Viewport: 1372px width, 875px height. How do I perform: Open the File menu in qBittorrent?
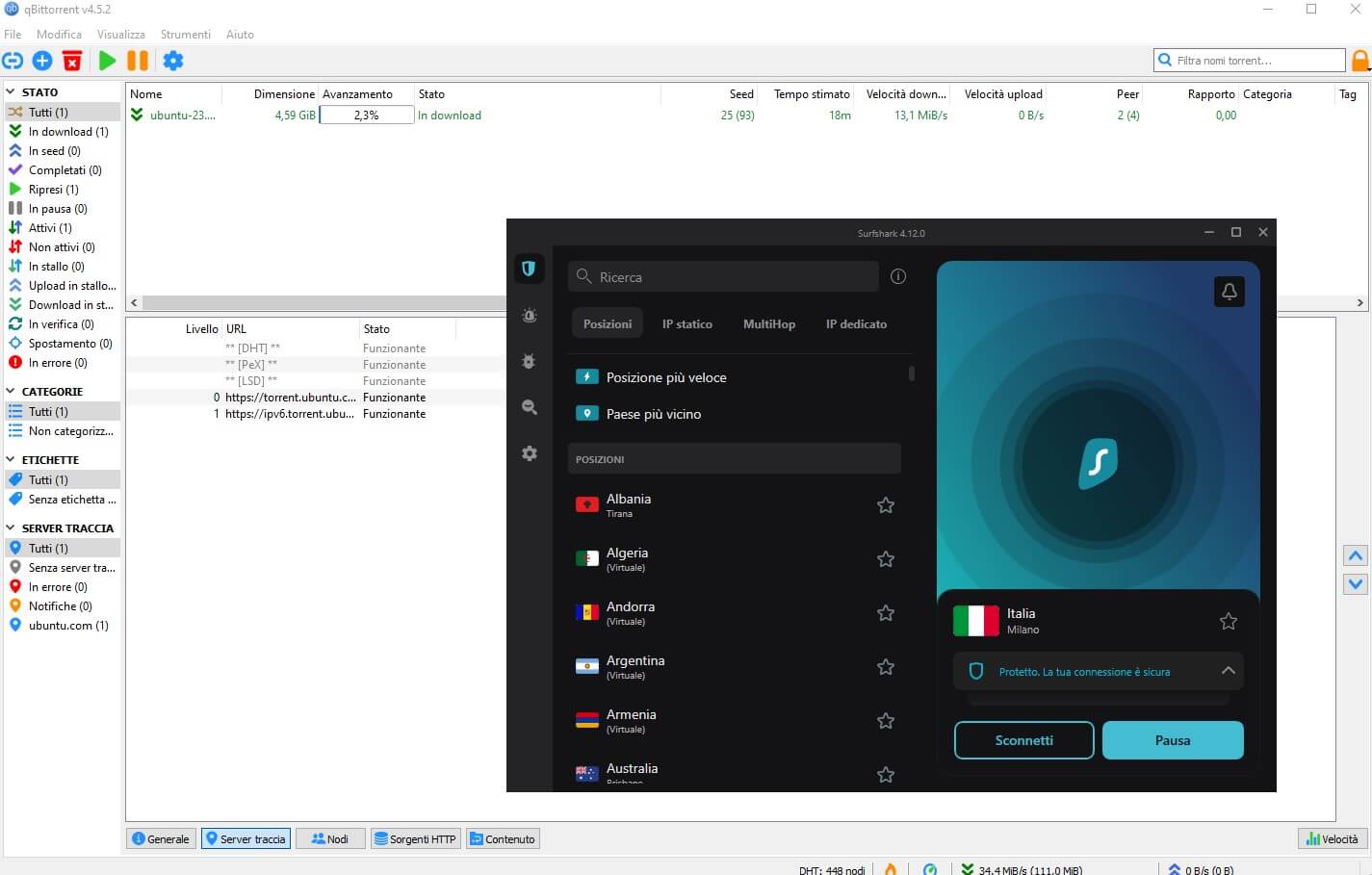tap(13, 35)
